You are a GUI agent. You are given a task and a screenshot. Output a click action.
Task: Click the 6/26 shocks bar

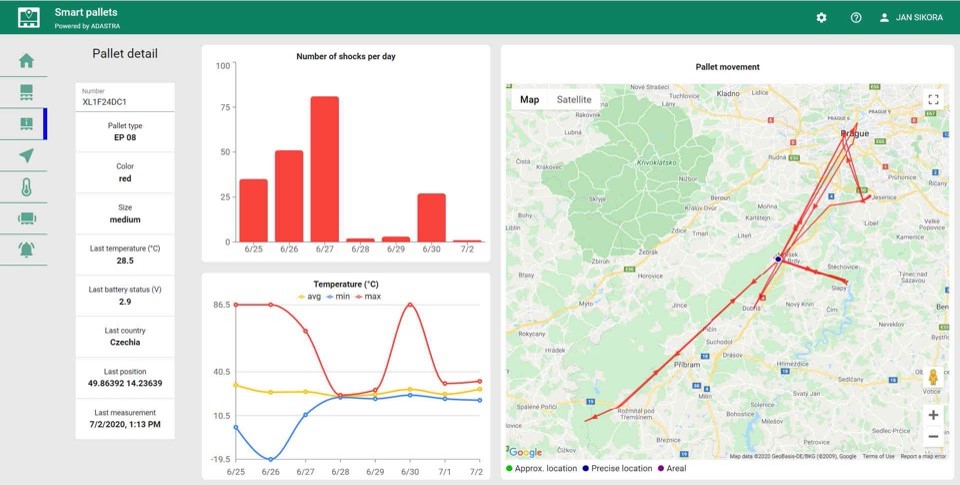point(289,196)
